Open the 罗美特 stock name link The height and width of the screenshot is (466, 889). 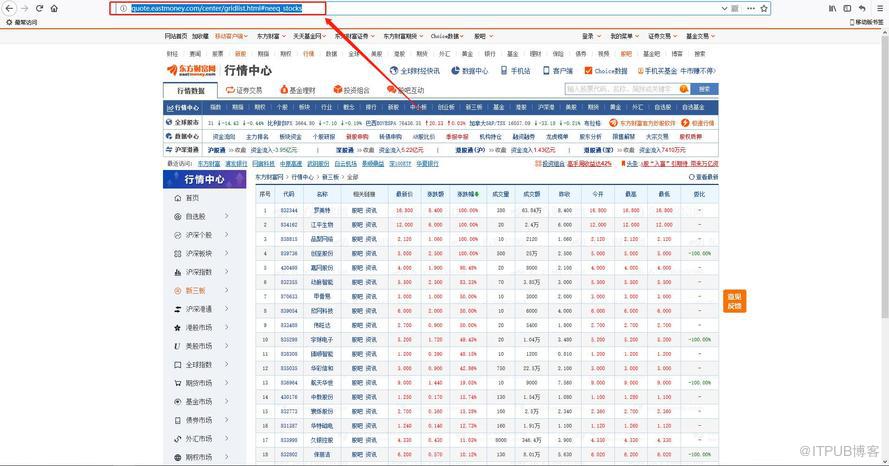(322, 210)
